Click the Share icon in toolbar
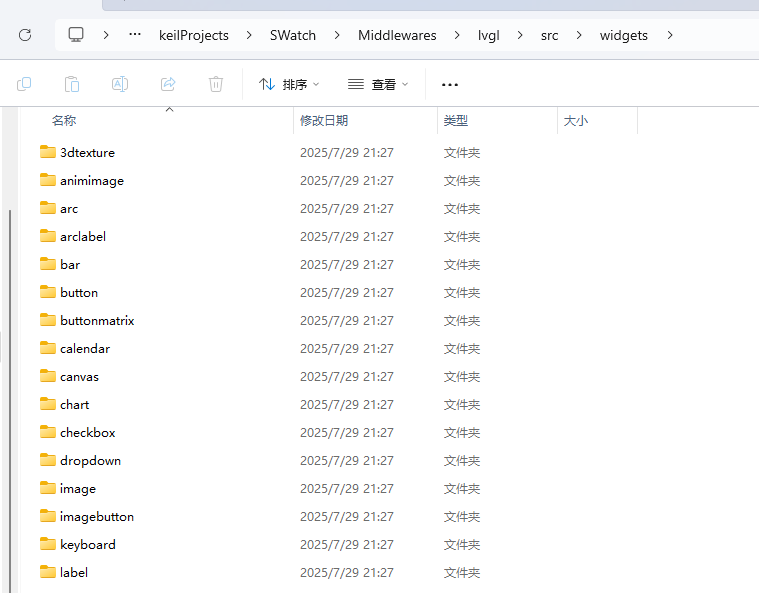 point(168,84)
